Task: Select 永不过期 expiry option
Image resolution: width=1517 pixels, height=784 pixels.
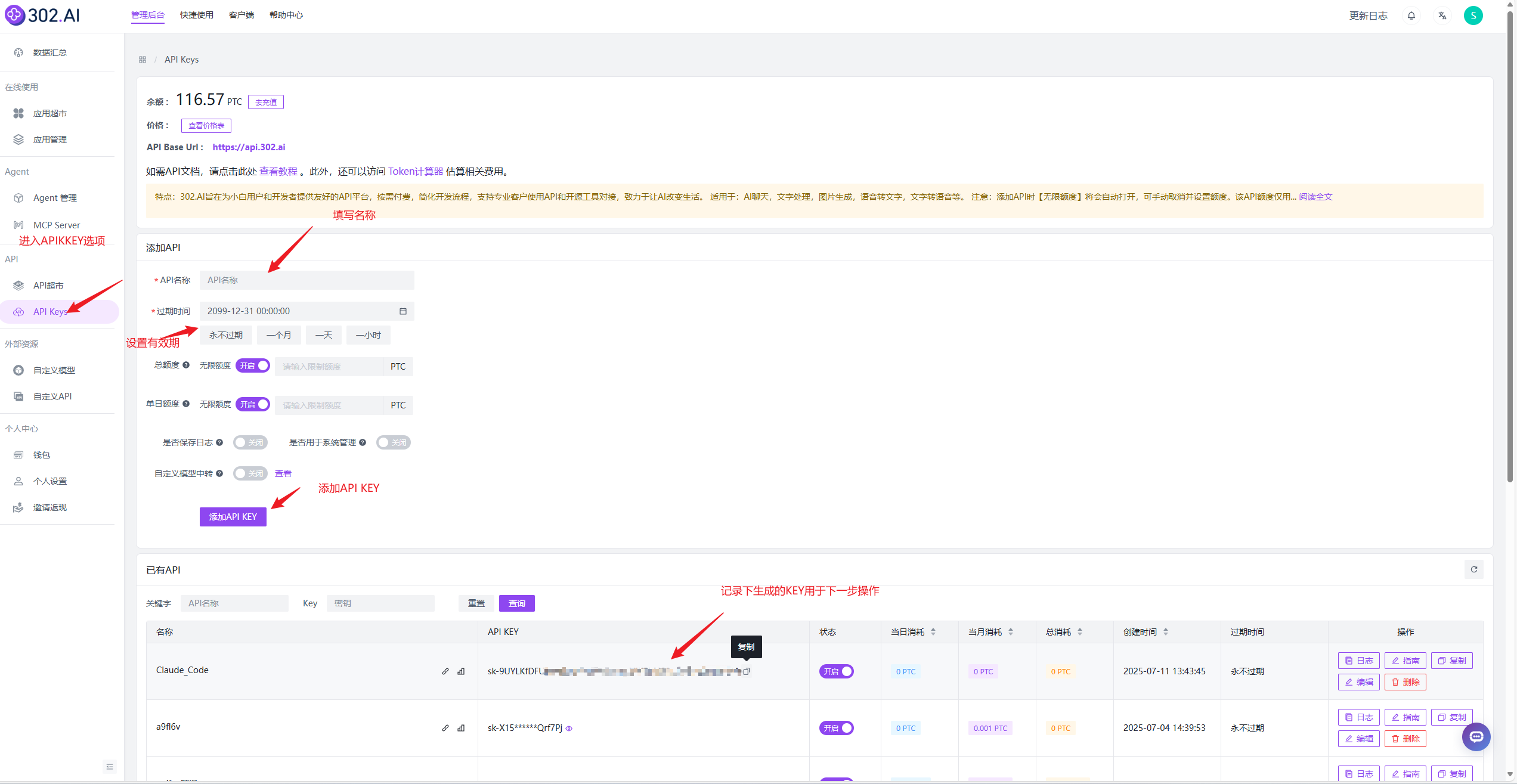Action: 226,335
